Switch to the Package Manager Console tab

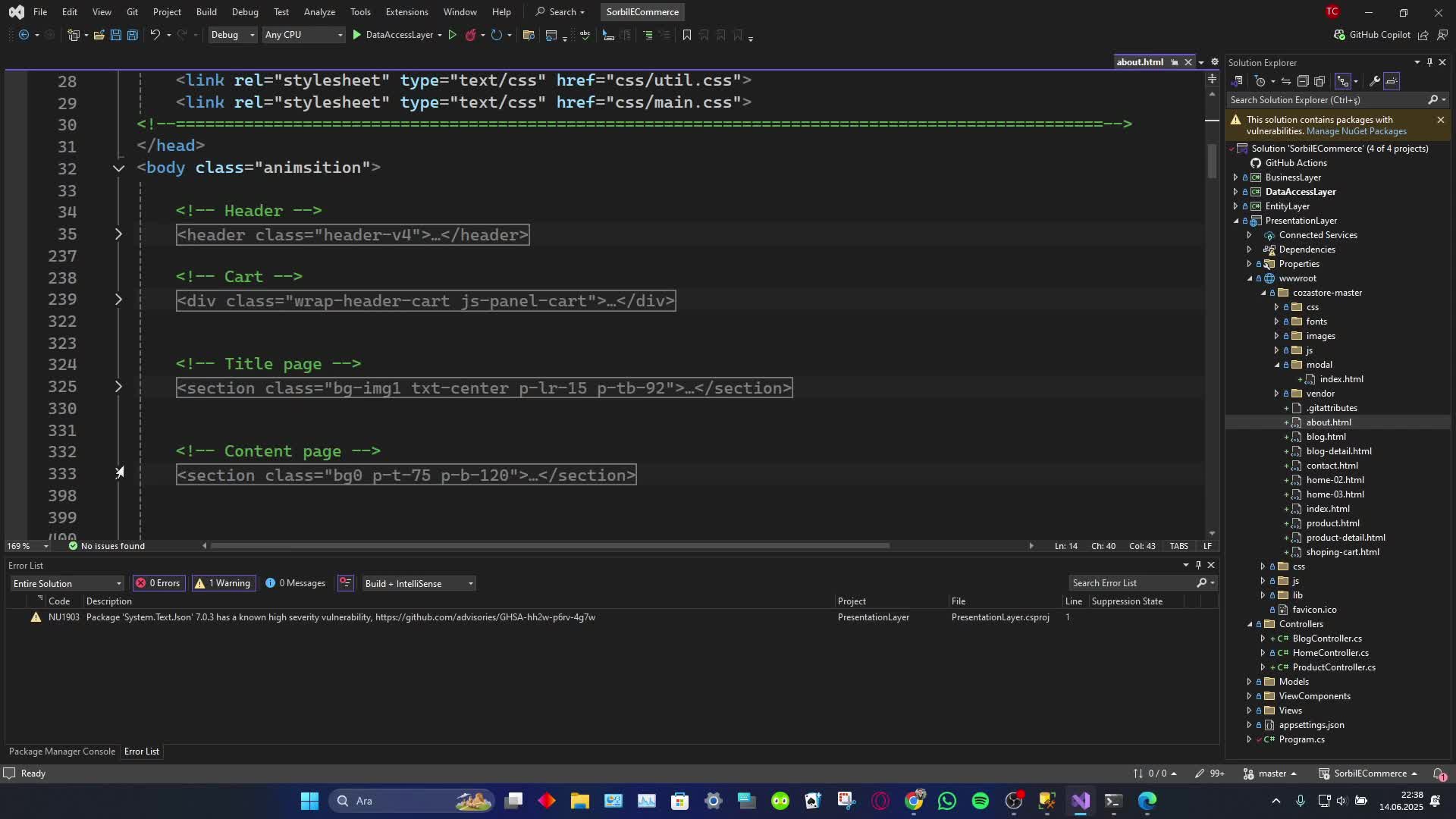(x=62, y=752)
